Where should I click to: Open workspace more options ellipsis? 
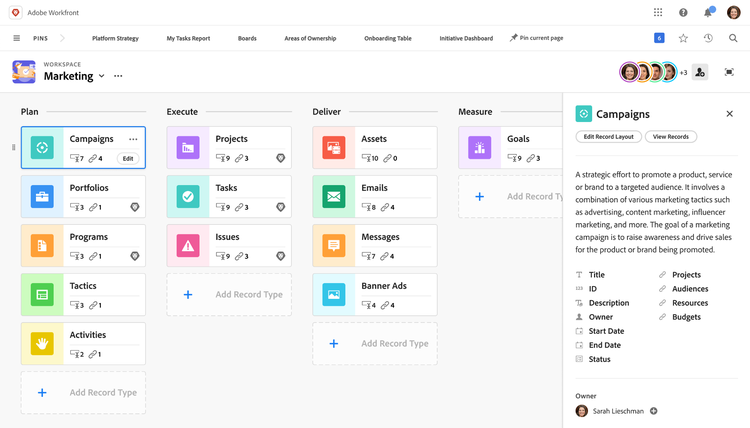coord(118,76)
